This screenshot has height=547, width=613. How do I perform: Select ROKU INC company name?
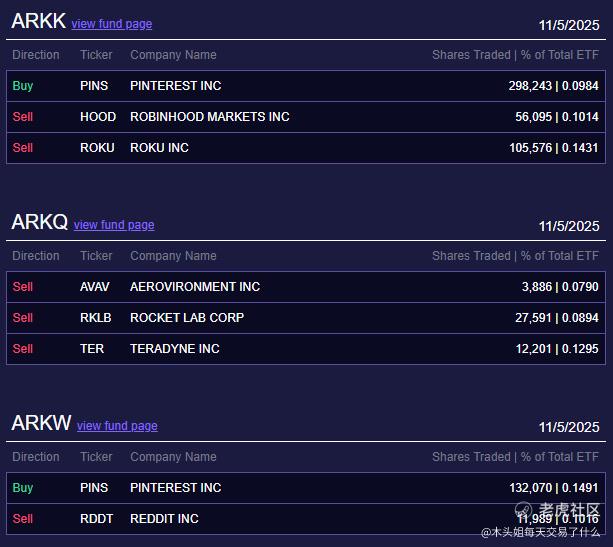pyautogui.click(x=159, y=148)
